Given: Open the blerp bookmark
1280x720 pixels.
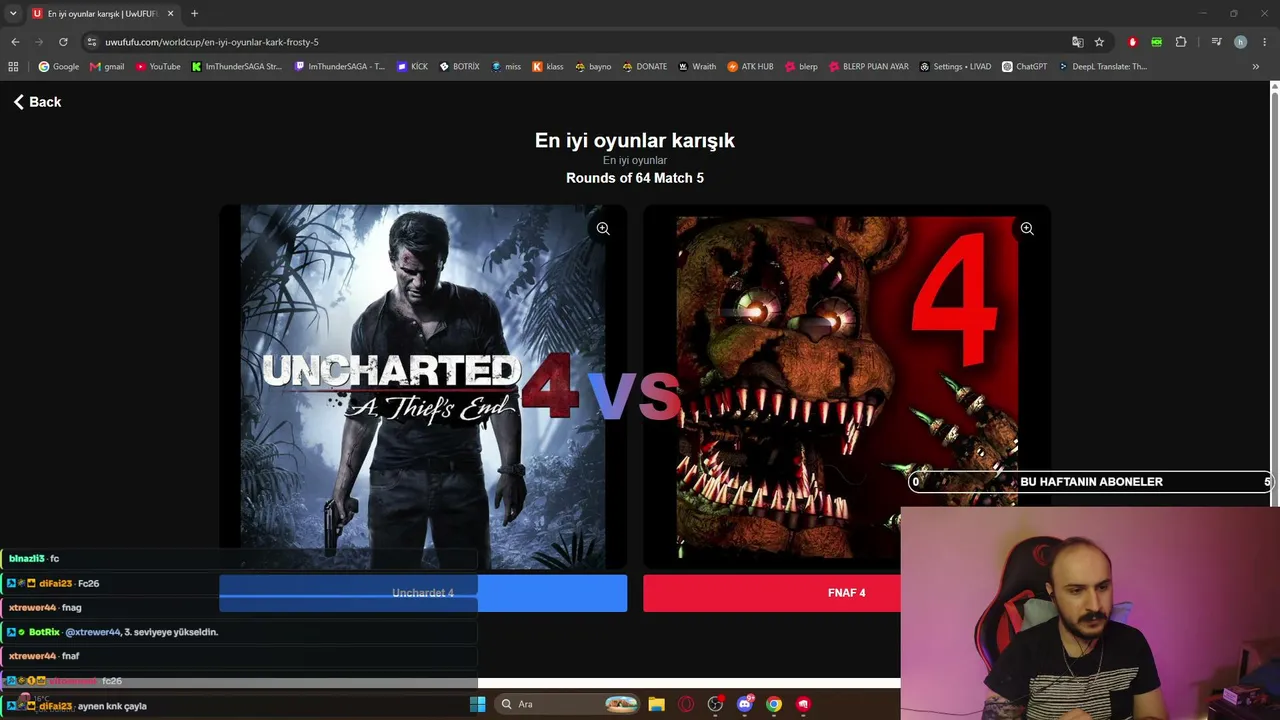Looking at the screenshot, I should [x=801, y=67].
